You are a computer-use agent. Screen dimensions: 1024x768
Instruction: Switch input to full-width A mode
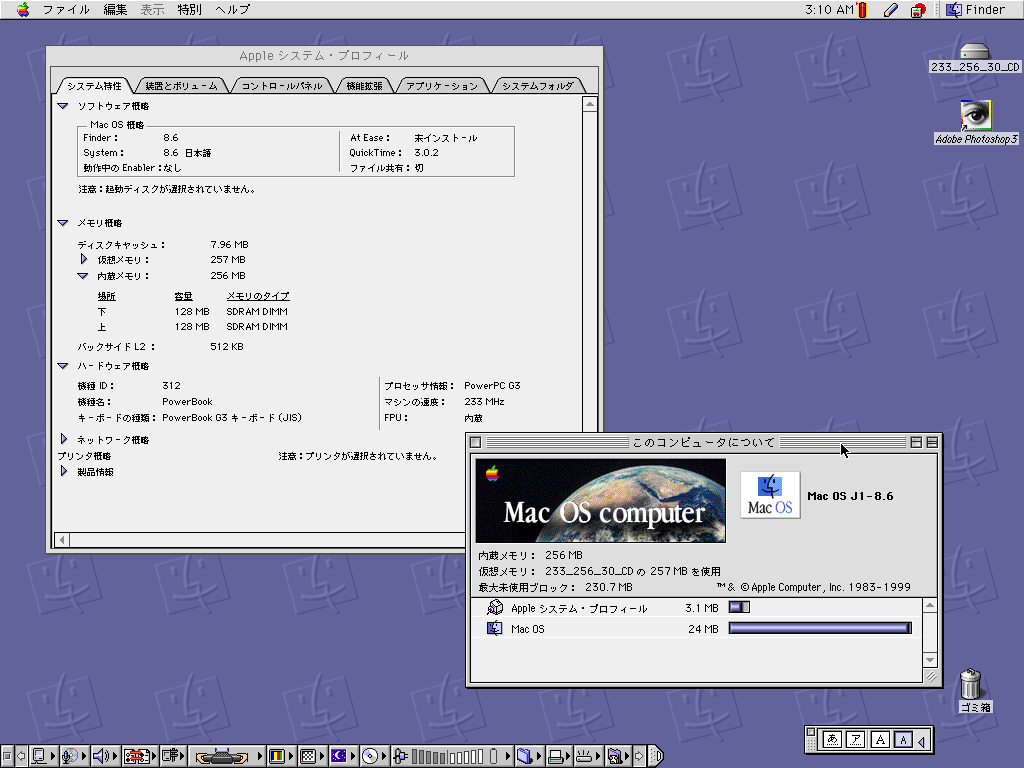pos(880,740)
